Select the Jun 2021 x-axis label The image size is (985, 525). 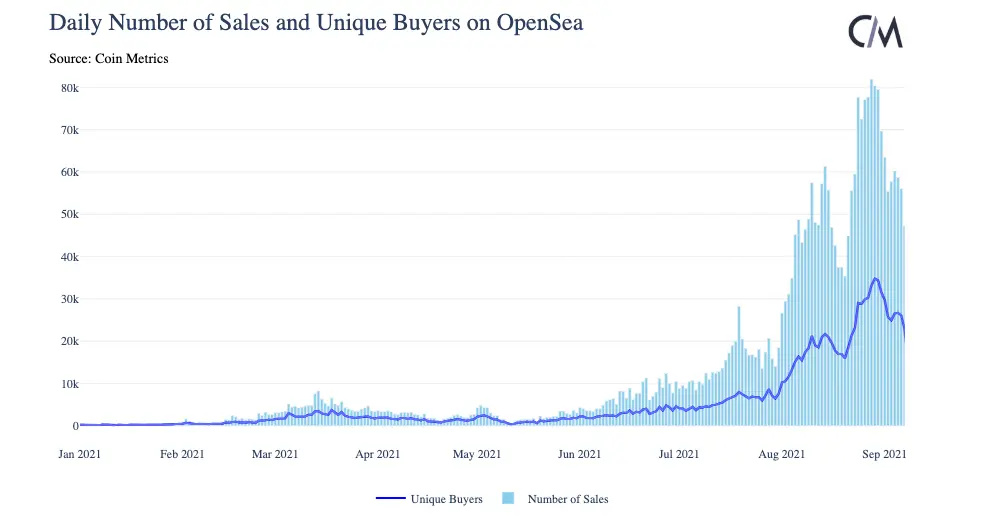coord(580,454)
